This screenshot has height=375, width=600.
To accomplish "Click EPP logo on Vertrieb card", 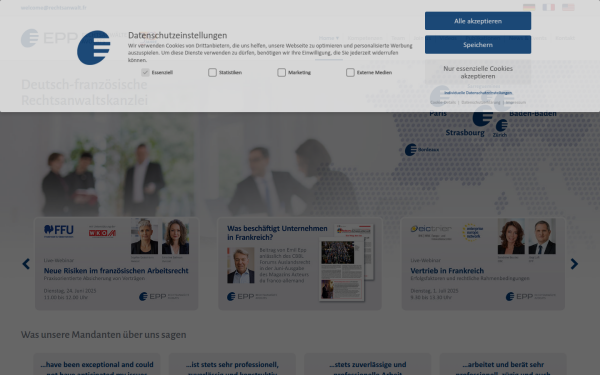I will click(x=530, y=297).
